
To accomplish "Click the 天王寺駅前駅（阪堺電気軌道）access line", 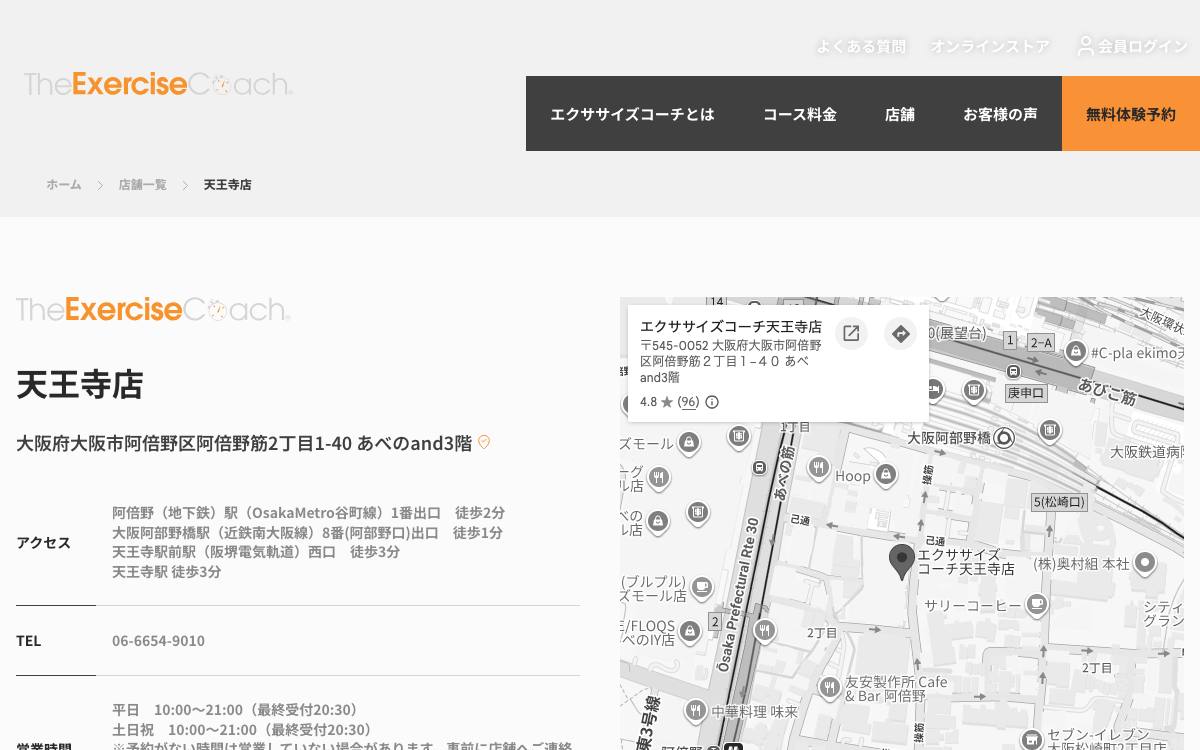I will pyautogui.click(x=256, y=552).
